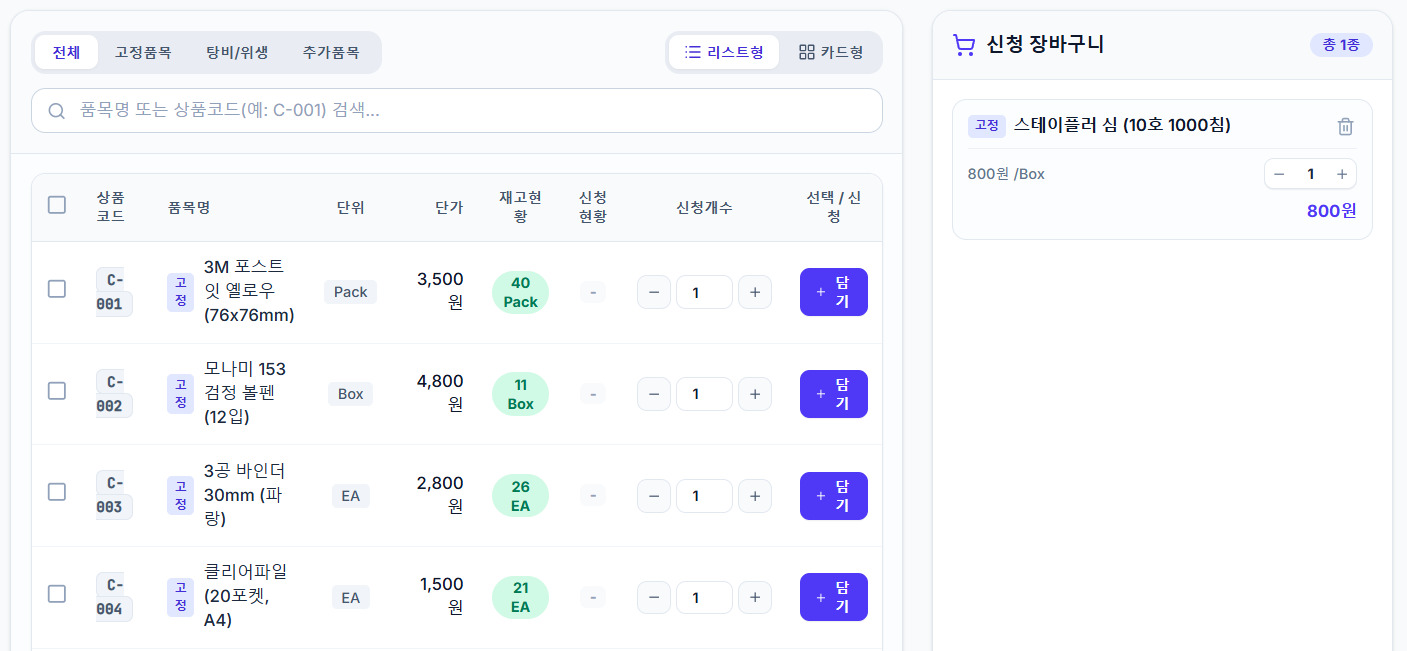Check the box for item C-004

click(x=57, y=594)
